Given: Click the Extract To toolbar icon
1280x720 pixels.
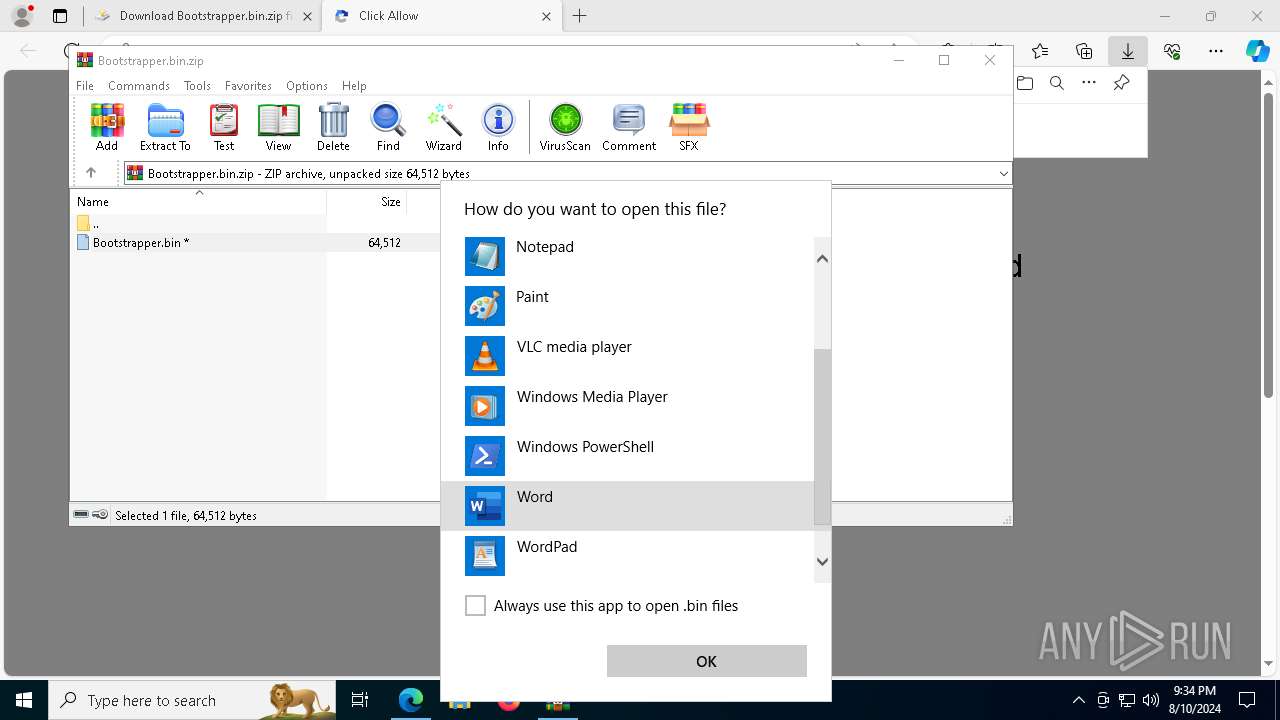Looking at the screenshot, I should pyautogui.click(x=165, y=127).
